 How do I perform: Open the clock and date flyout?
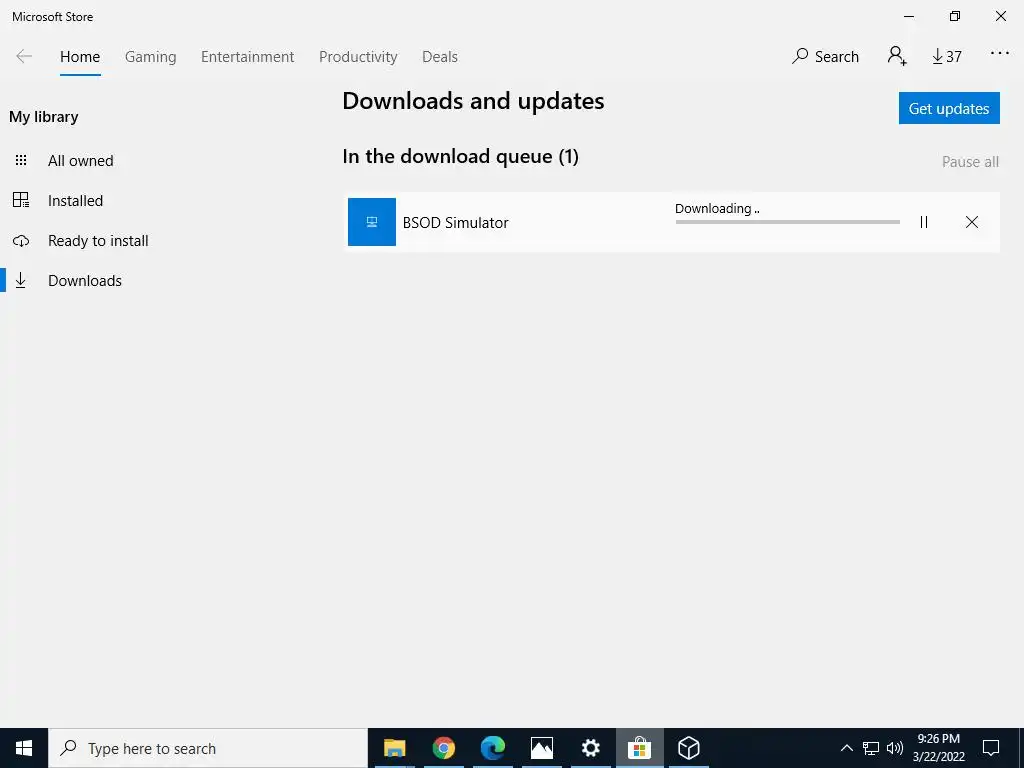click(x=938, y=748)
